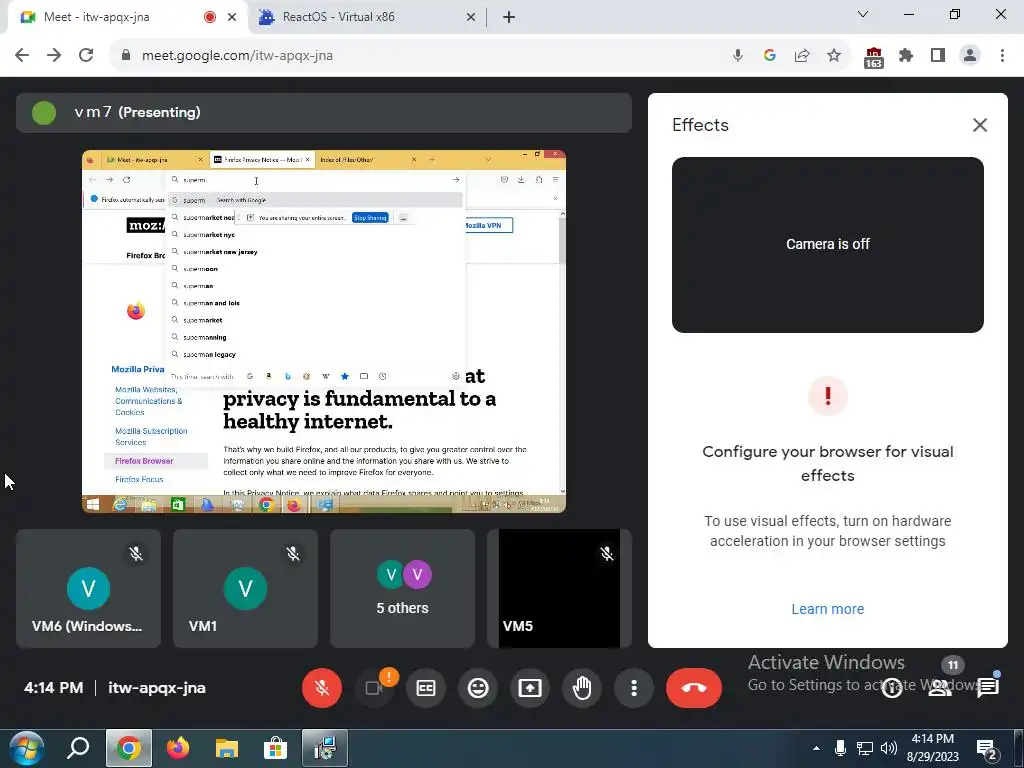Share this page icon

802,56
